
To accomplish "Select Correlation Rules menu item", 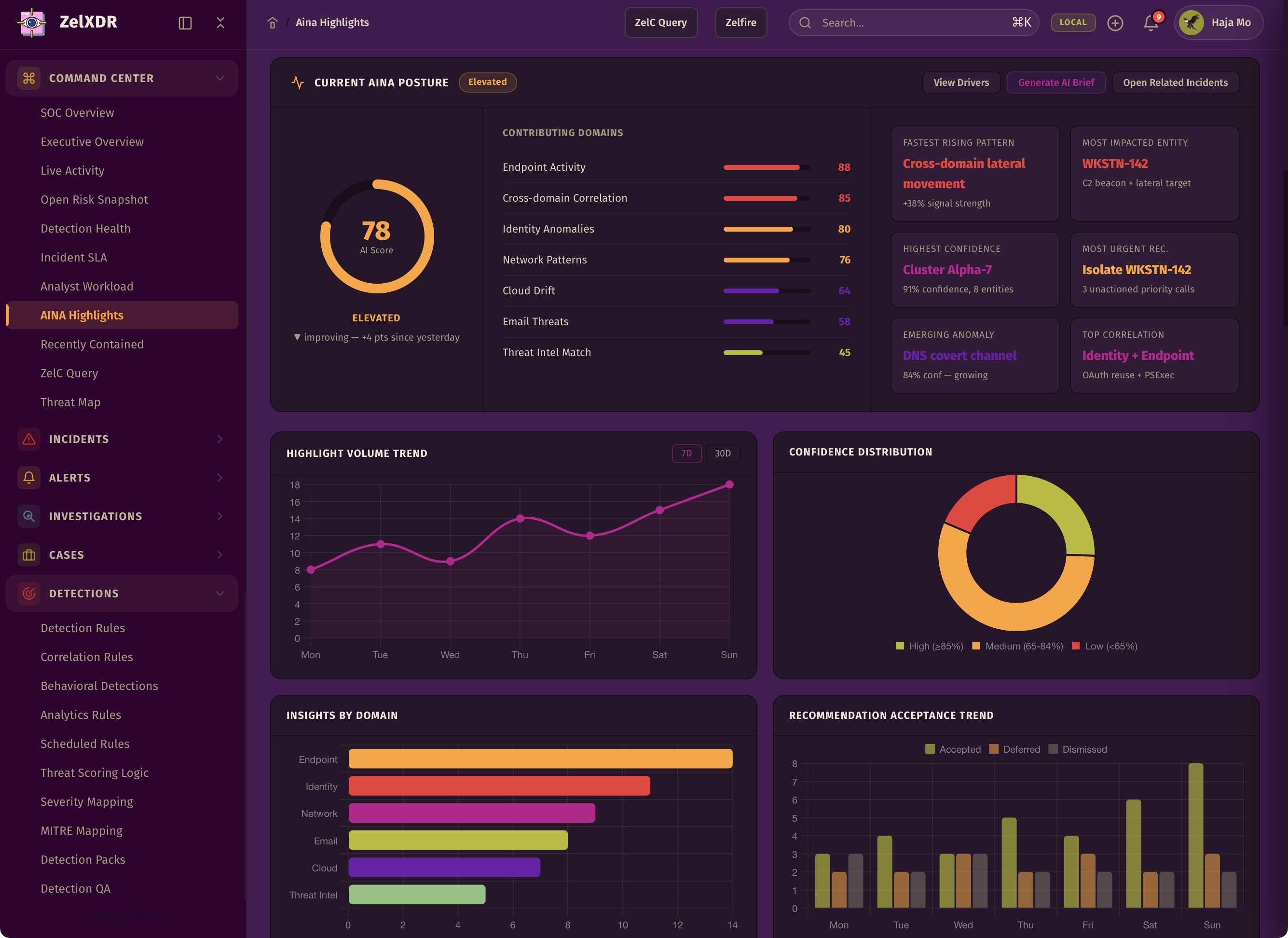I will tap(86, 657).
